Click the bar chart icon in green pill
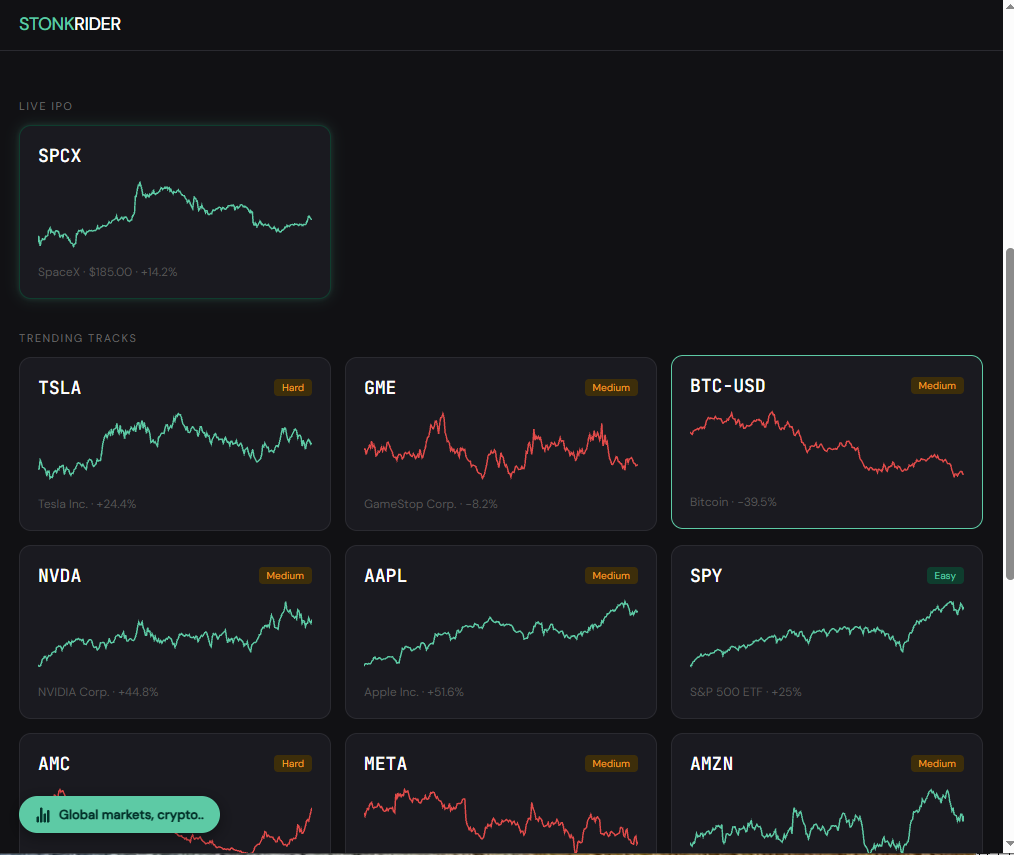Image resolution: width=1014 pixels, height=855 pixels. tap(43, 815)
